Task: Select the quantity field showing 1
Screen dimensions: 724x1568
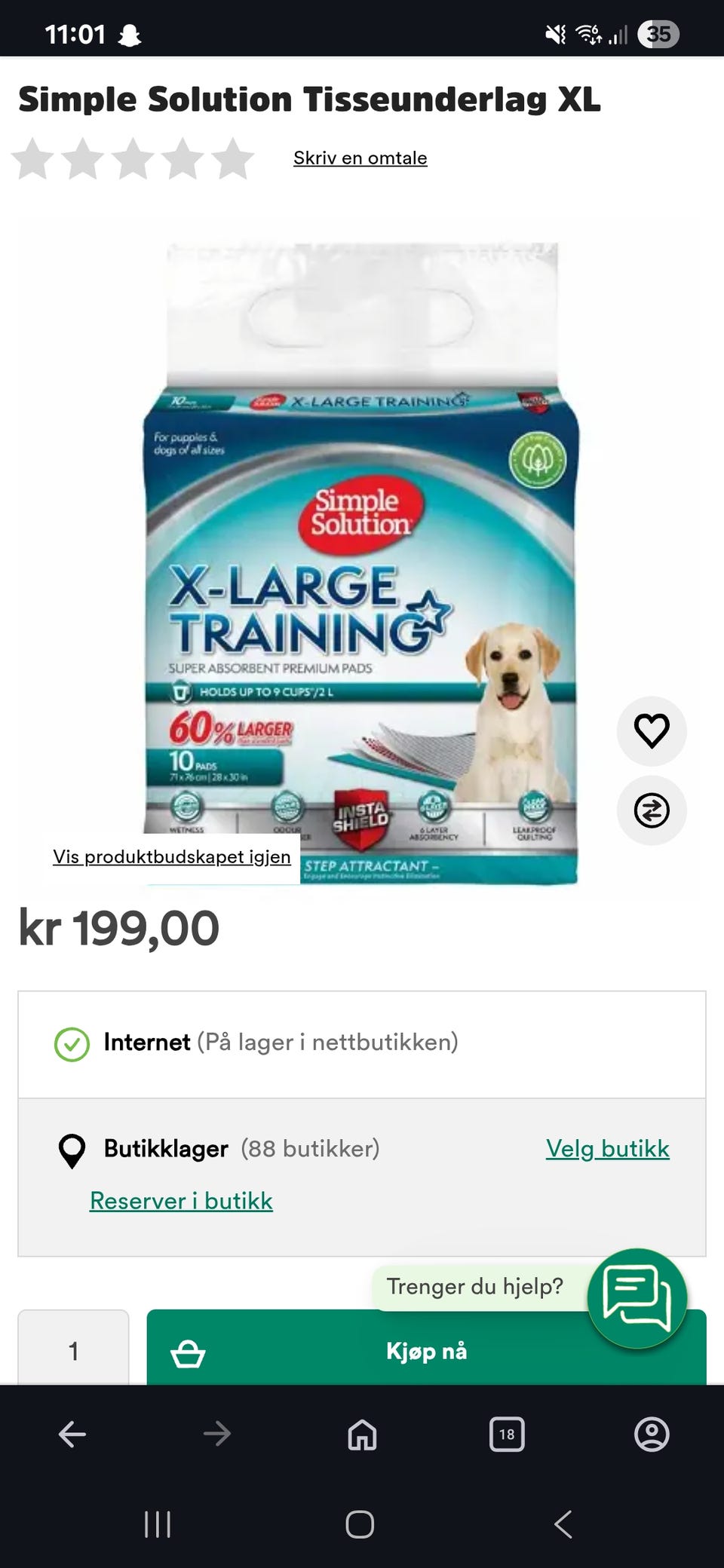Action: (74, 1348)
